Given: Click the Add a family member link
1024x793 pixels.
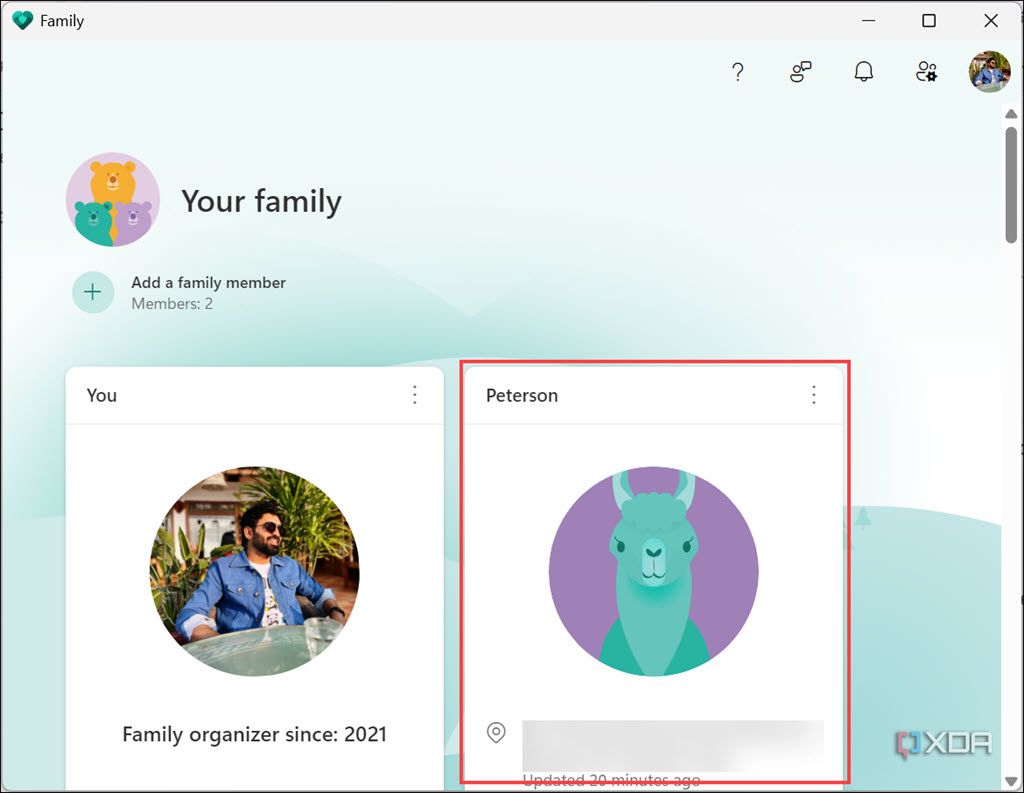Looking at the screenshot, I should (x=208, y=282).
